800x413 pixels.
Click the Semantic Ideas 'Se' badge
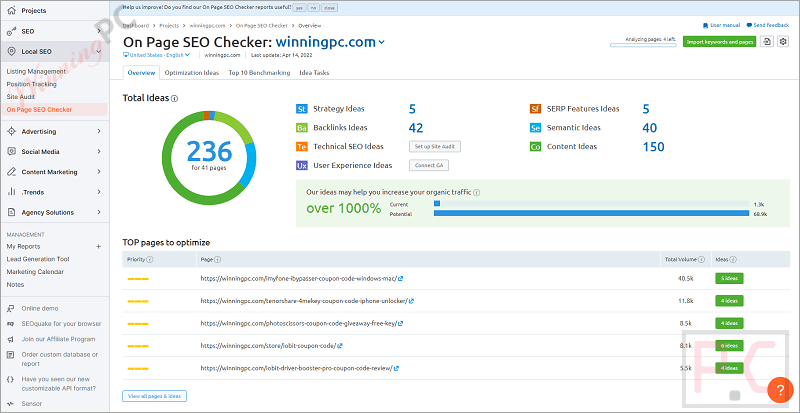click(535, 128)
